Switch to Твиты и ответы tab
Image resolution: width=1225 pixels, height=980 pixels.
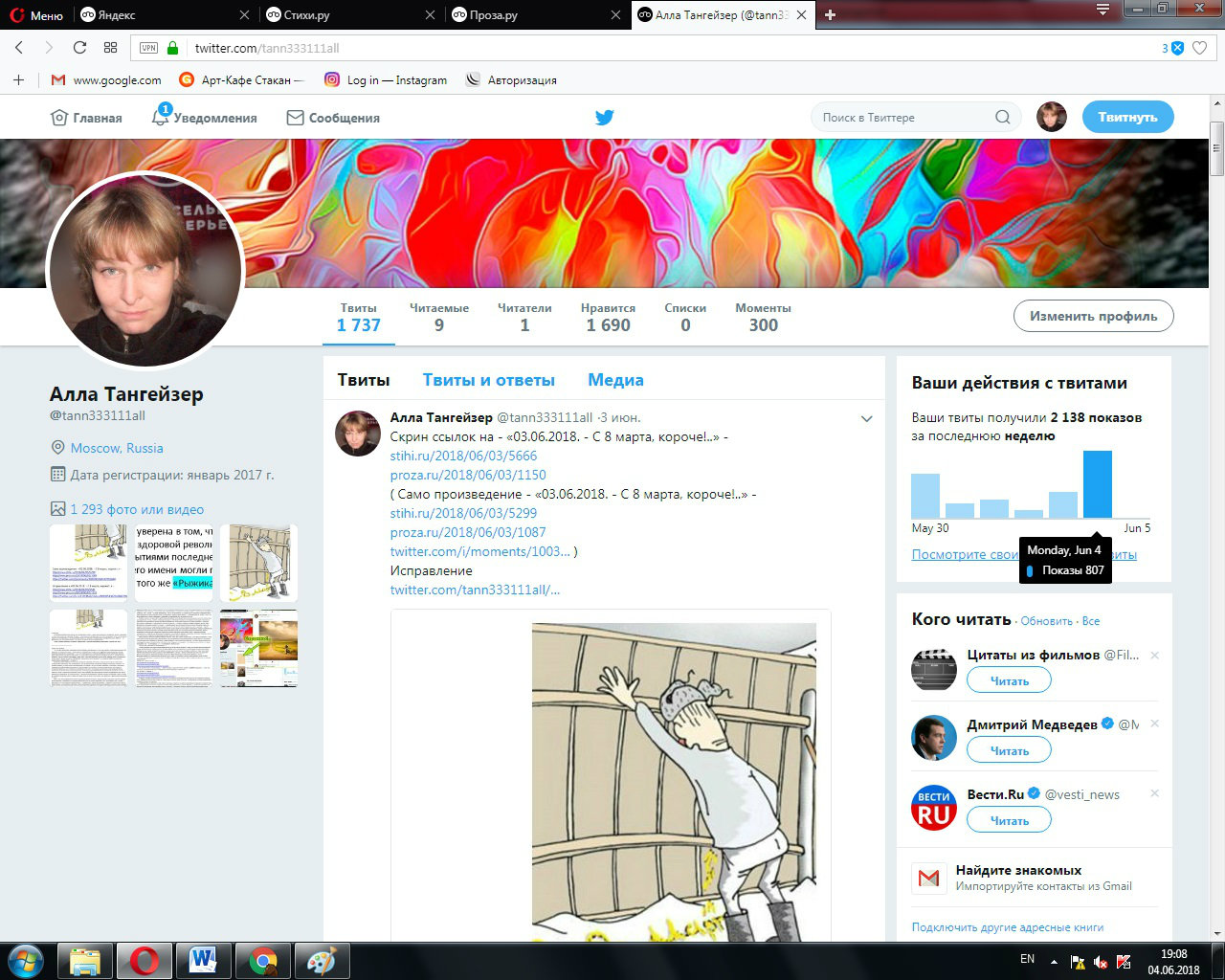click(489, 380)
